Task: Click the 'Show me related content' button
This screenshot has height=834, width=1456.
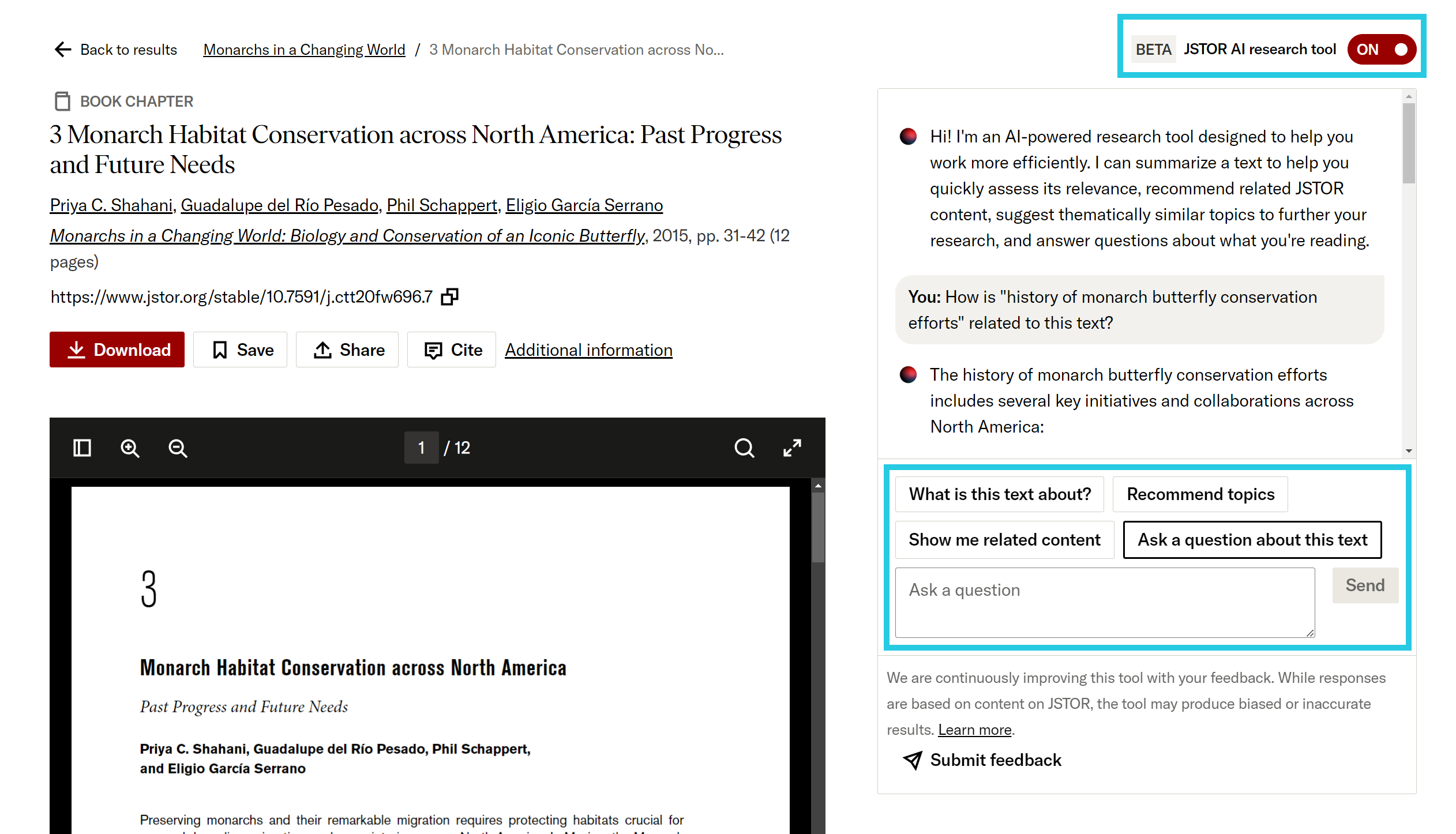Action: 1003,539
